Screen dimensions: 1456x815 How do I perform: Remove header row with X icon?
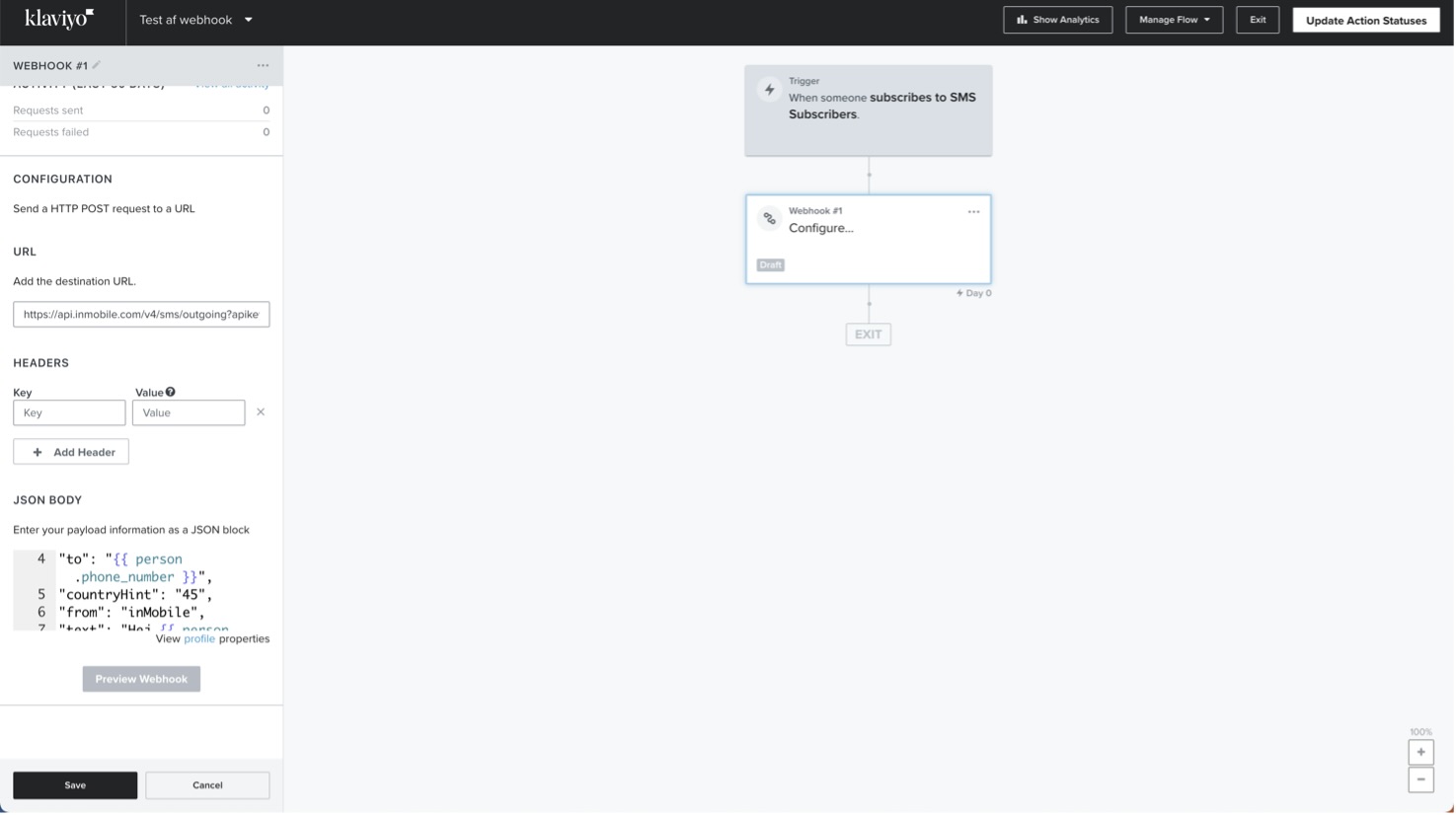pos(261,412)
